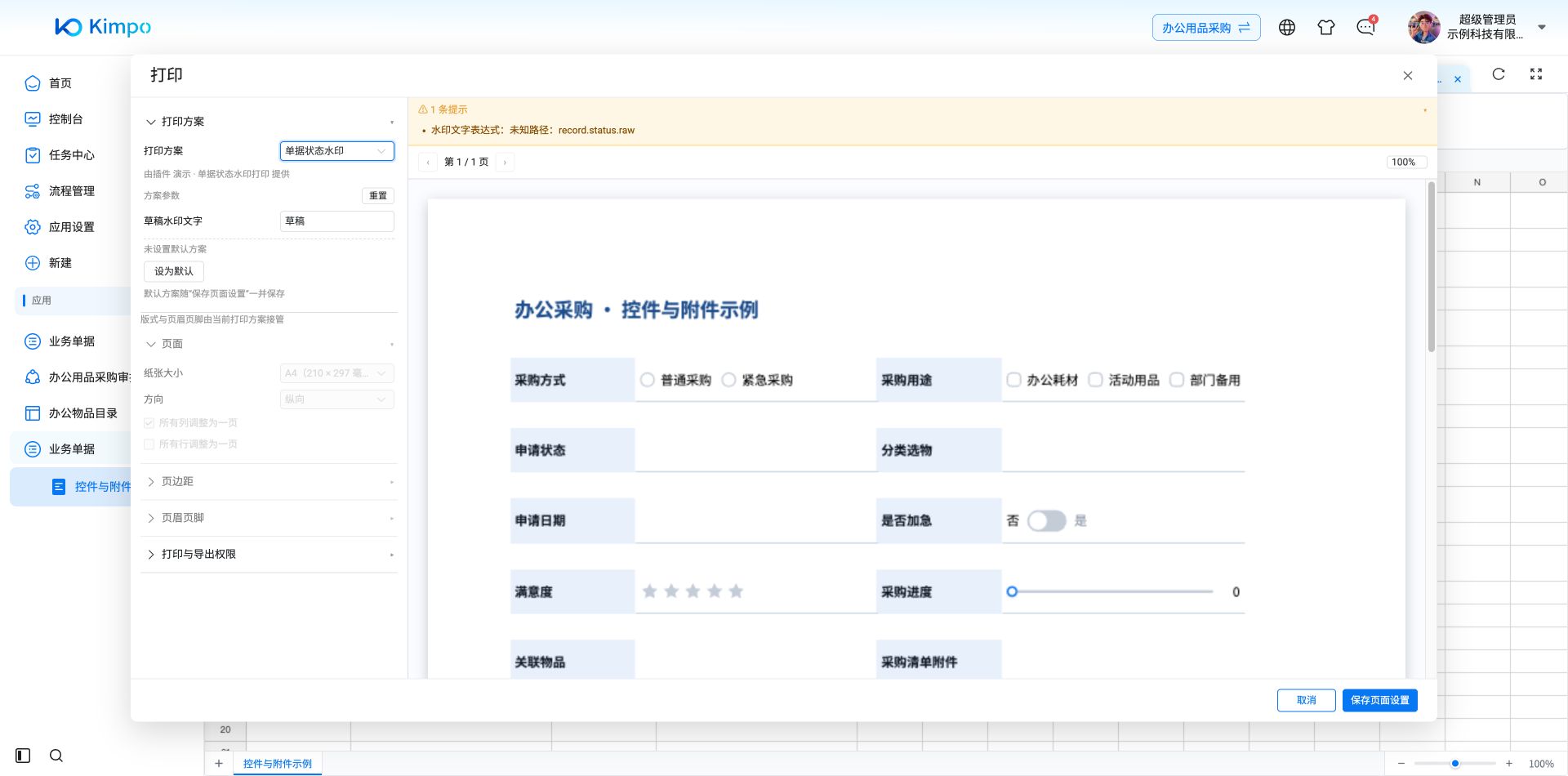Screen dimensions: 1568x776
Task: Open 任务中心 in the sidebar
Action: point(72,155)
